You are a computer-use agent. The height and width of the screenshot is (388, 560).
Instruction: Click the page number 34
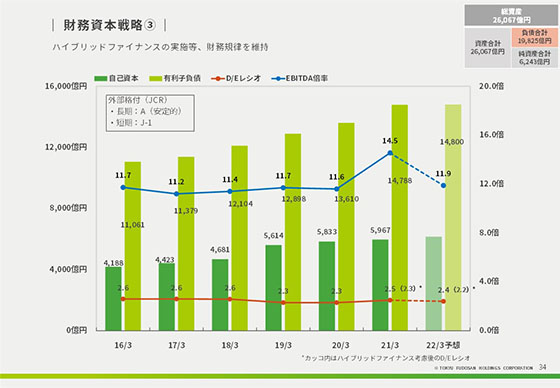click(542, 367)
